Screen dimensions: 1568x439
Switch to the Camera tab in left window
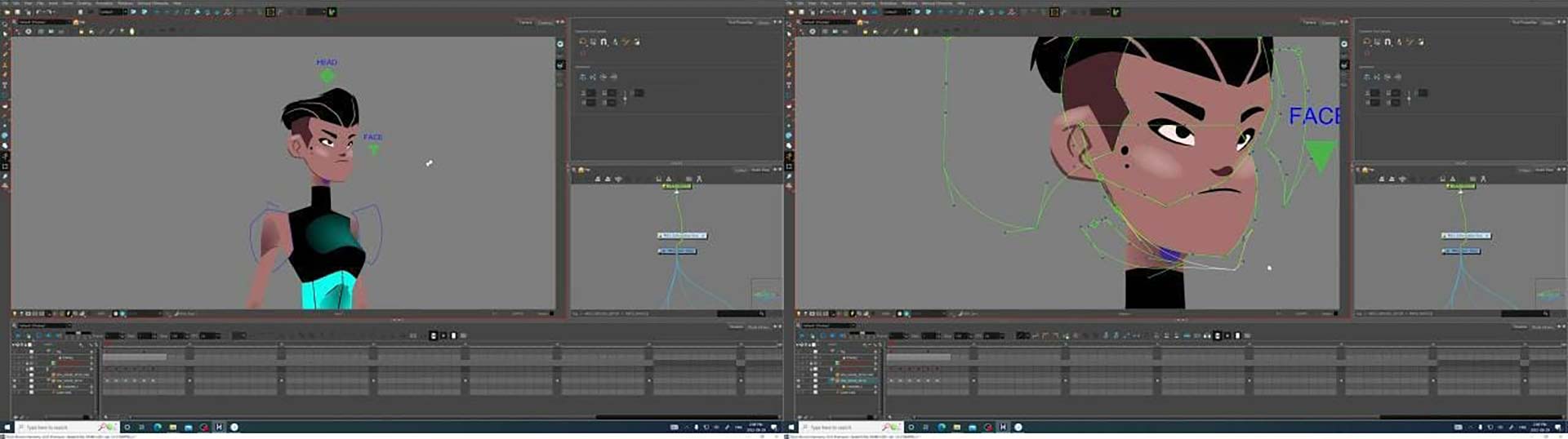526,22
